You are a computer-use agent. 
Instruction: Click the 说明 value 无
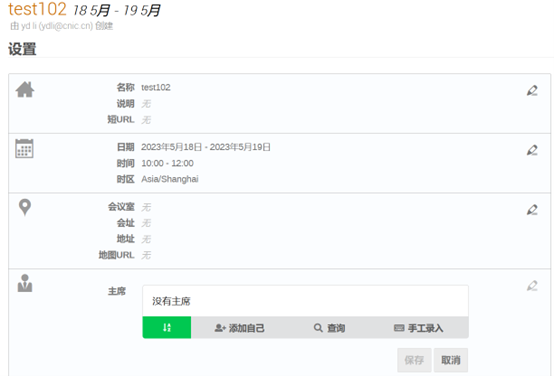[x=146, y=104]
